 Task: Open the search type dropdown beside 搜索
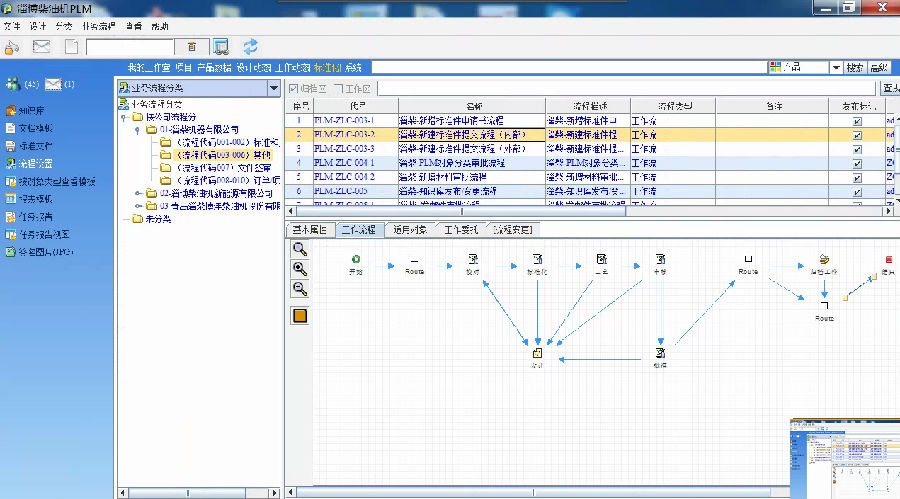[835, 67]
